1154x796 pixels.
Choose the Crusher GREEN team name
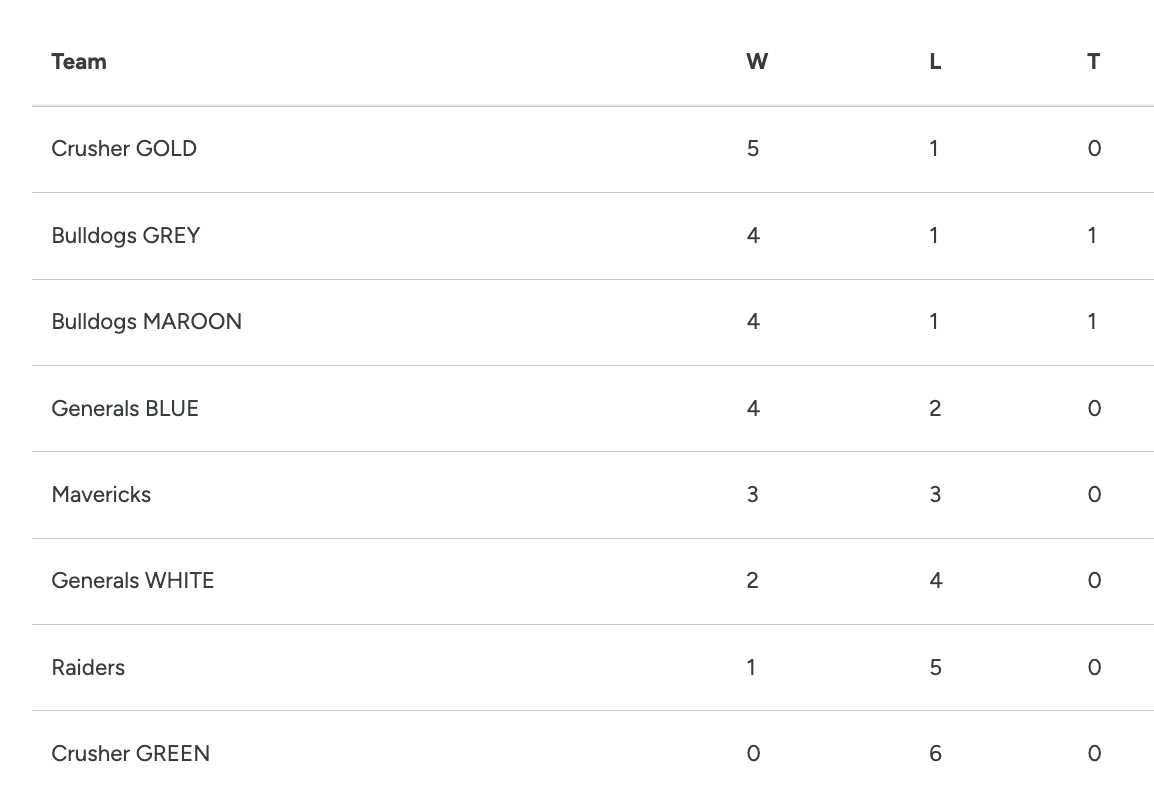point(131,754)
